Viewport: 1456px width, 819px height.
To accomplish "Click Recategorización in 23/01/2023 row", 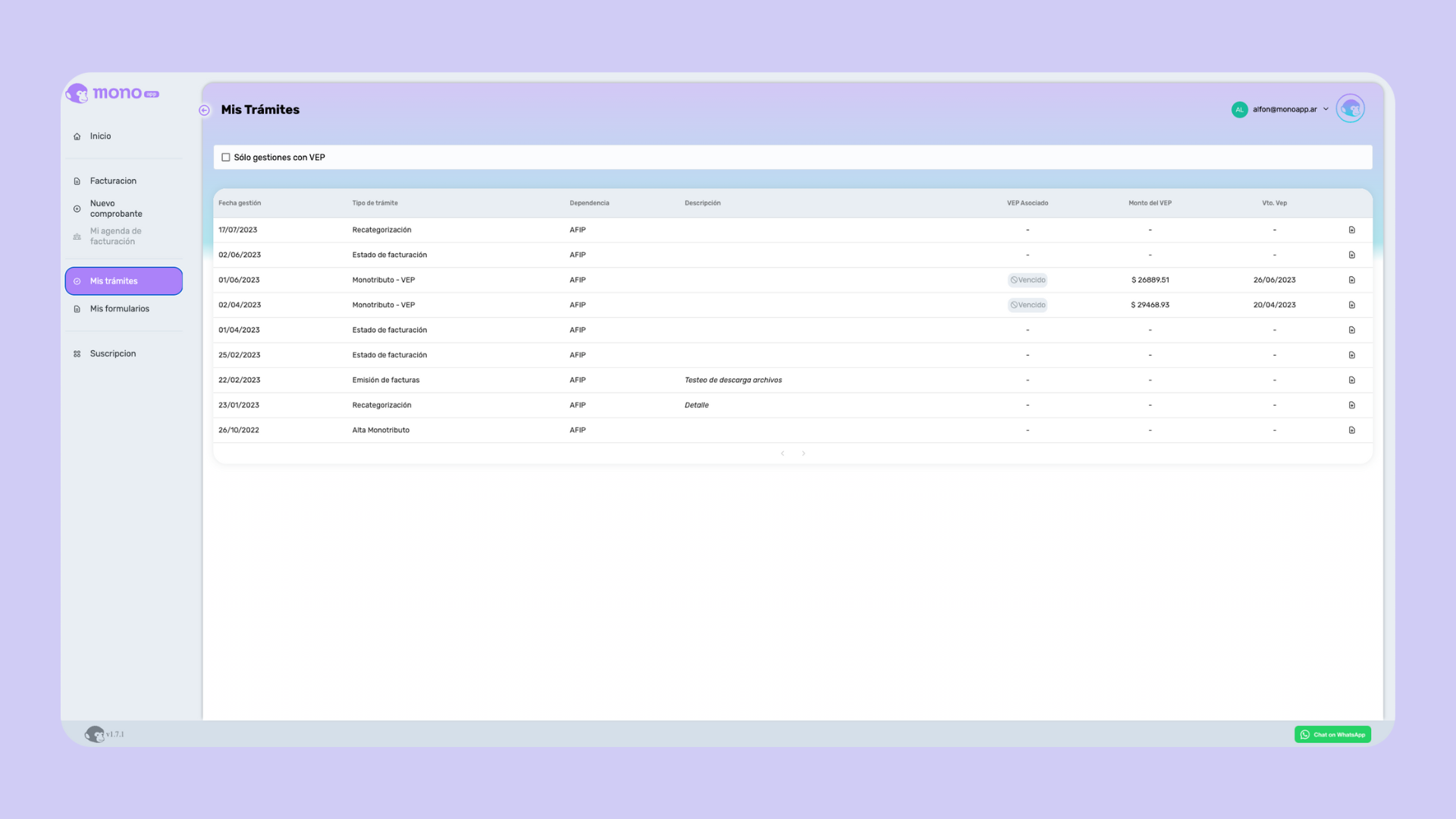I will pos(381,405).
